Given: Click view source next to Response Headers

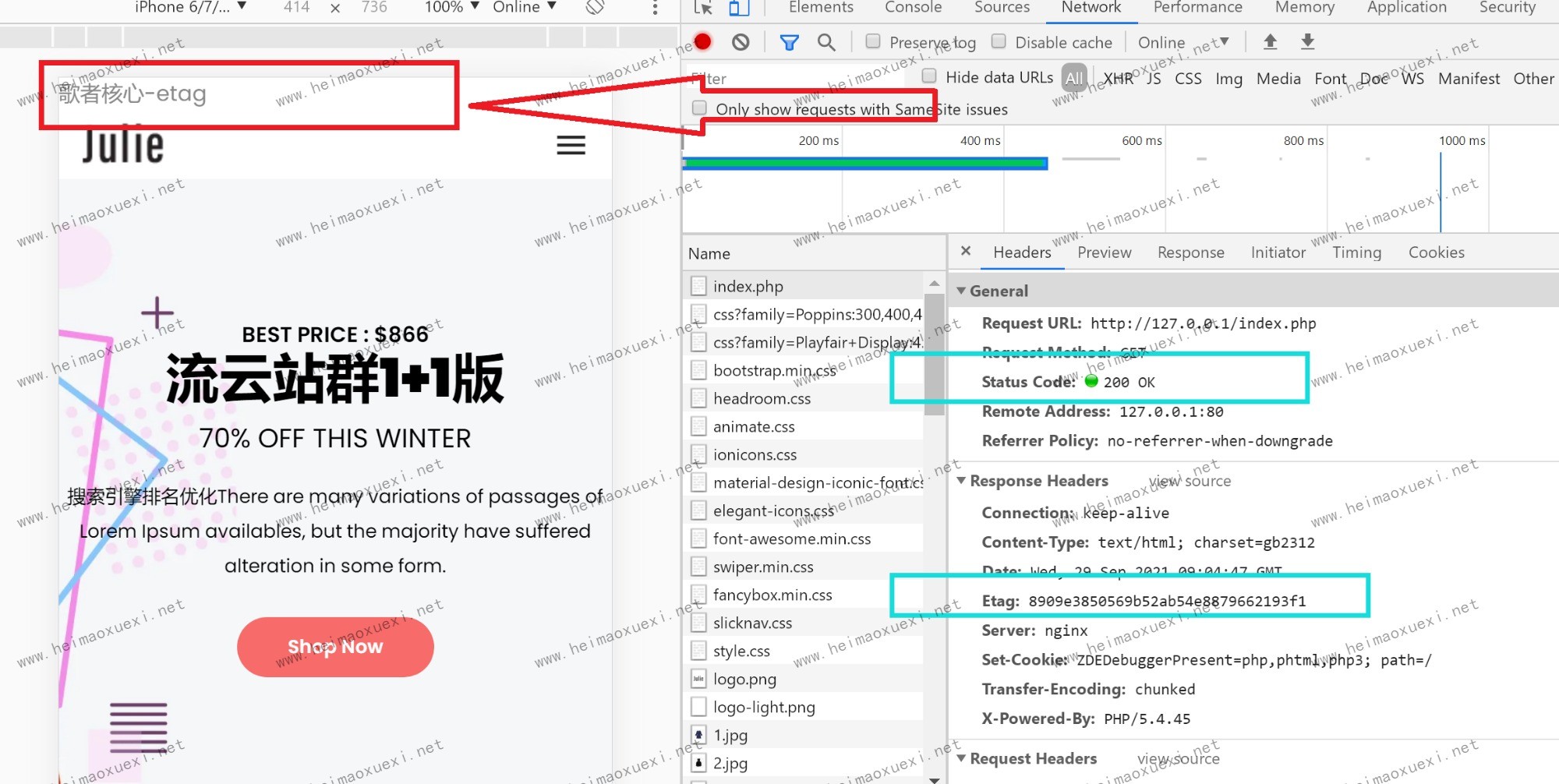Looking at the screenshot, I should (x=1190, y=481).
